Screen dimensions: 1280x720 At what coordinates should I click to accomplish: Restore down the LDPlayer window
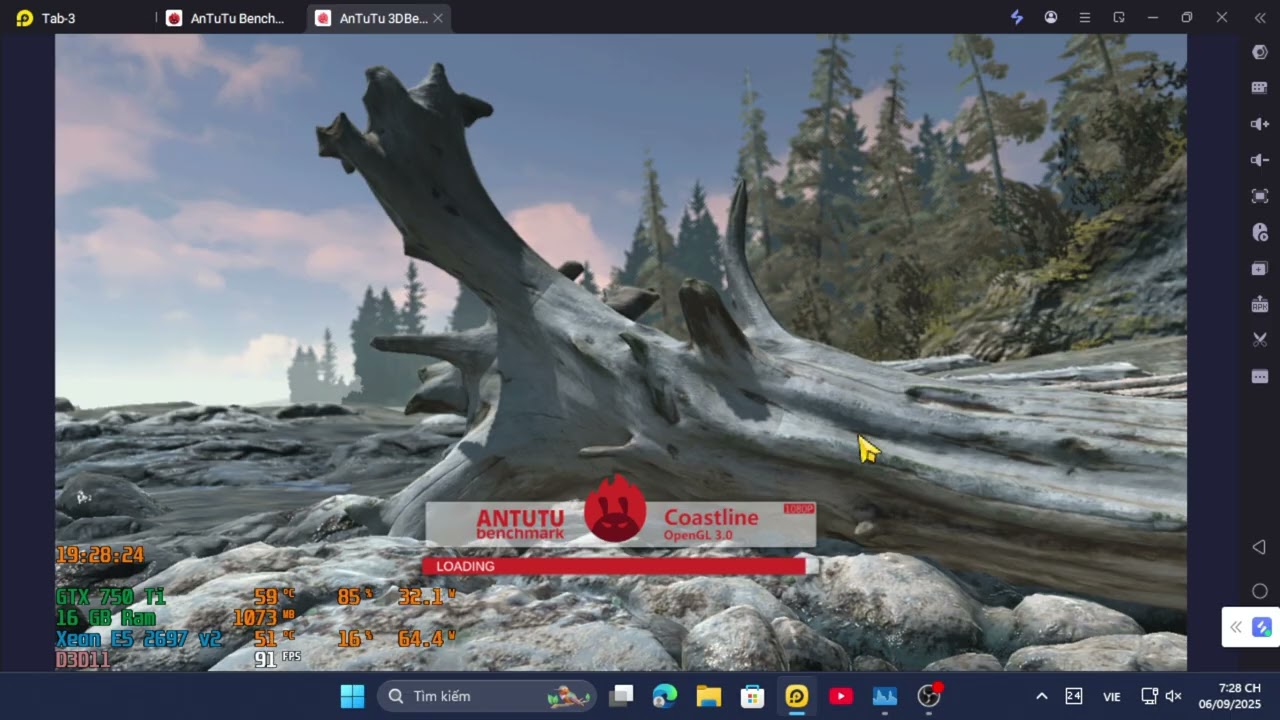click(x=1187, y=17)
